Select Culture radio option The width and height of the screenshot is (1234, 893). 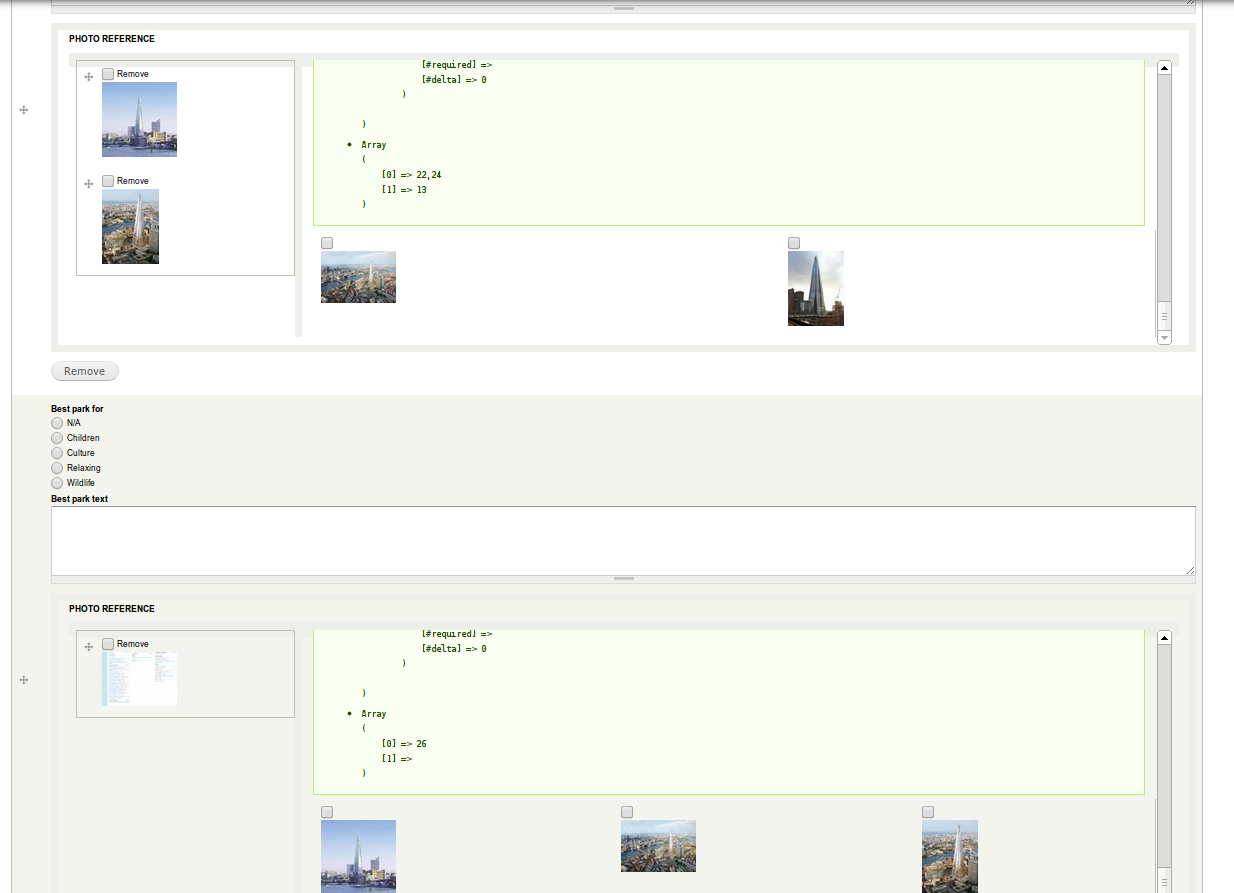point(57,453)
